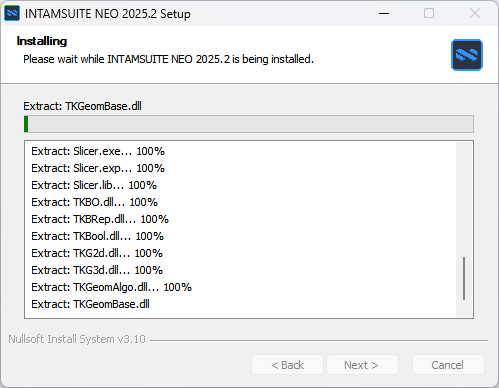Click the Cancel button
Viewport: 499px width, 388px height.
[448, 365]
